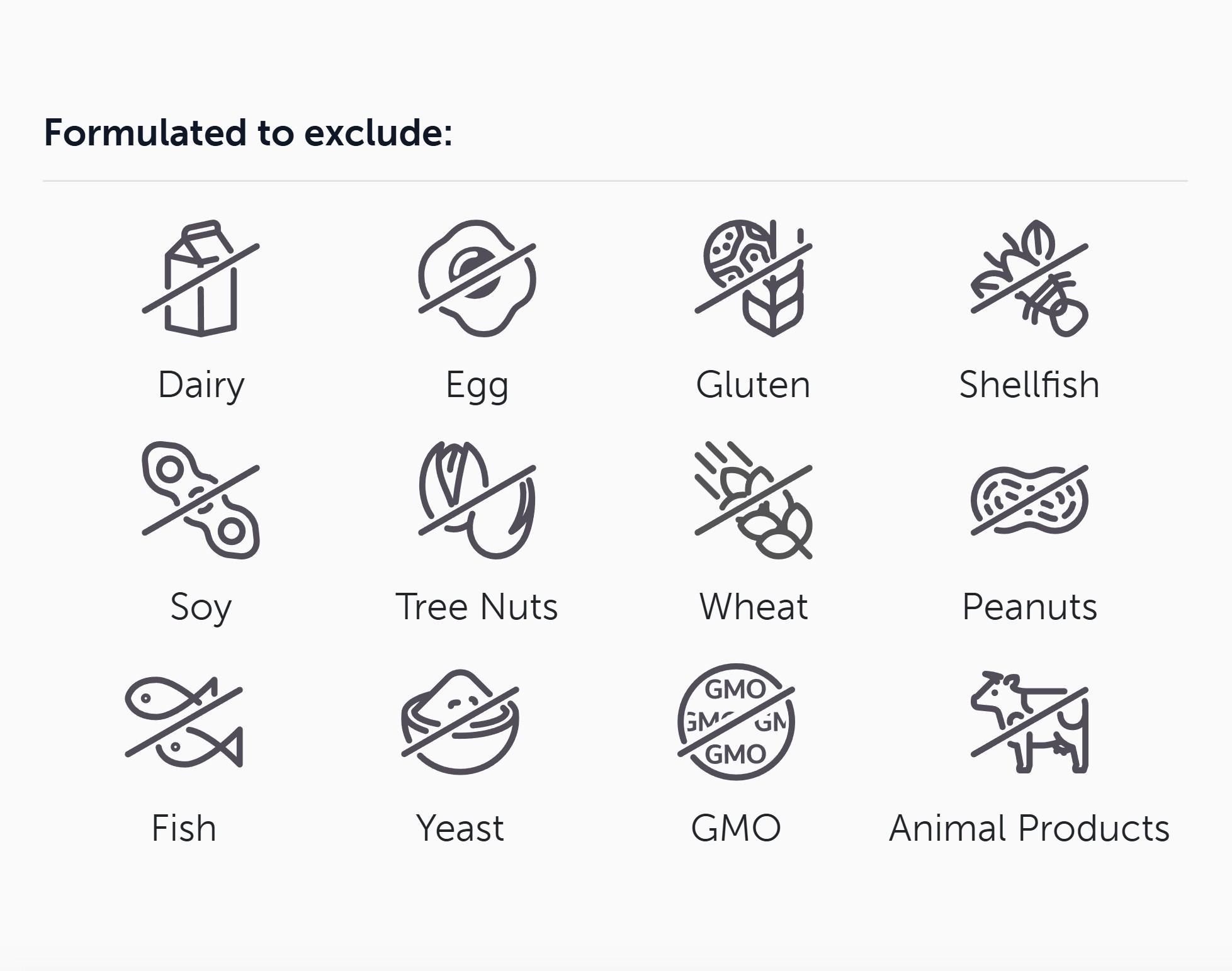Click the 'Shellfish' text label
The image size is (1232, 971).
tap(1029, 384)
